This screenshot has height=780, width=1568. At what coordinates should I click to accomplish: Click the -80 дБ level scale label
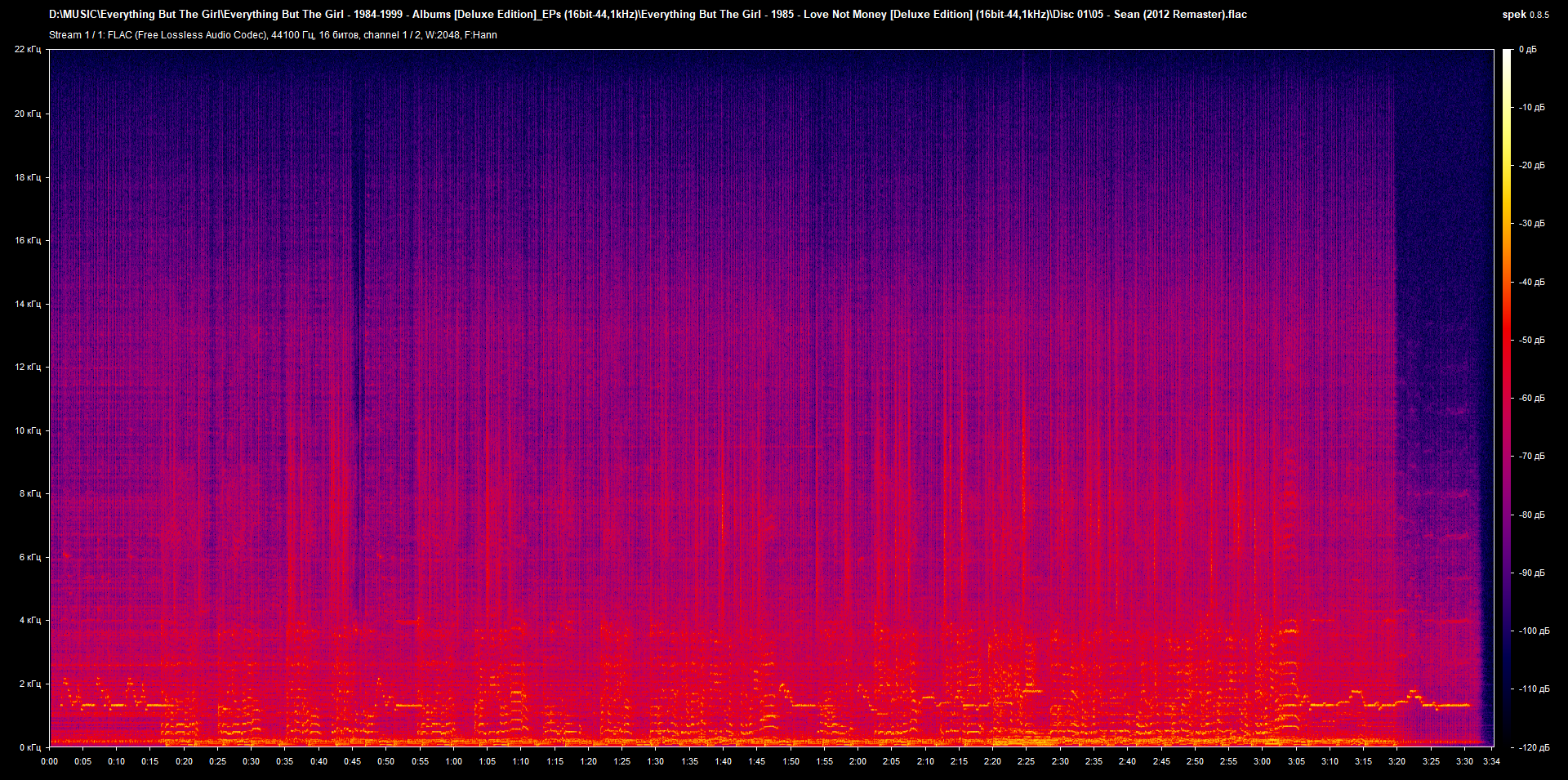pyautogui.click(x=1531, y=515)
